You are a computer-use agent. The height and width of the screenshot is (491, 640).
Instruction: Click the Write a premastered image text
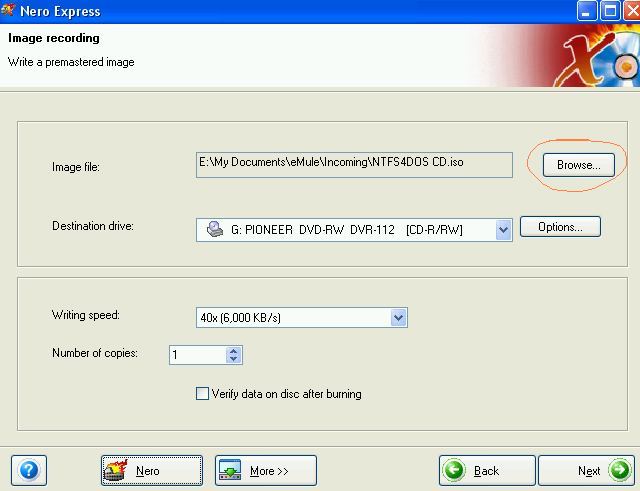click(x=71, y=62)
